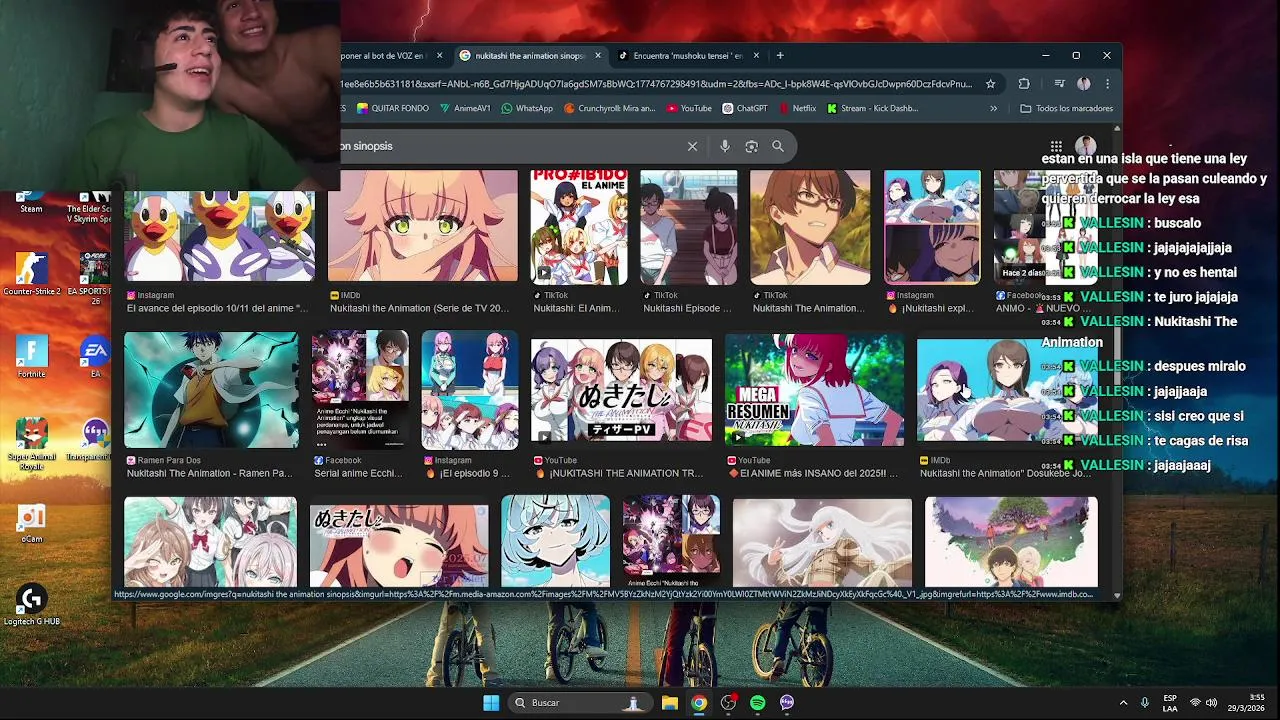Submit search with magnifying glass icon

[778, 146]
